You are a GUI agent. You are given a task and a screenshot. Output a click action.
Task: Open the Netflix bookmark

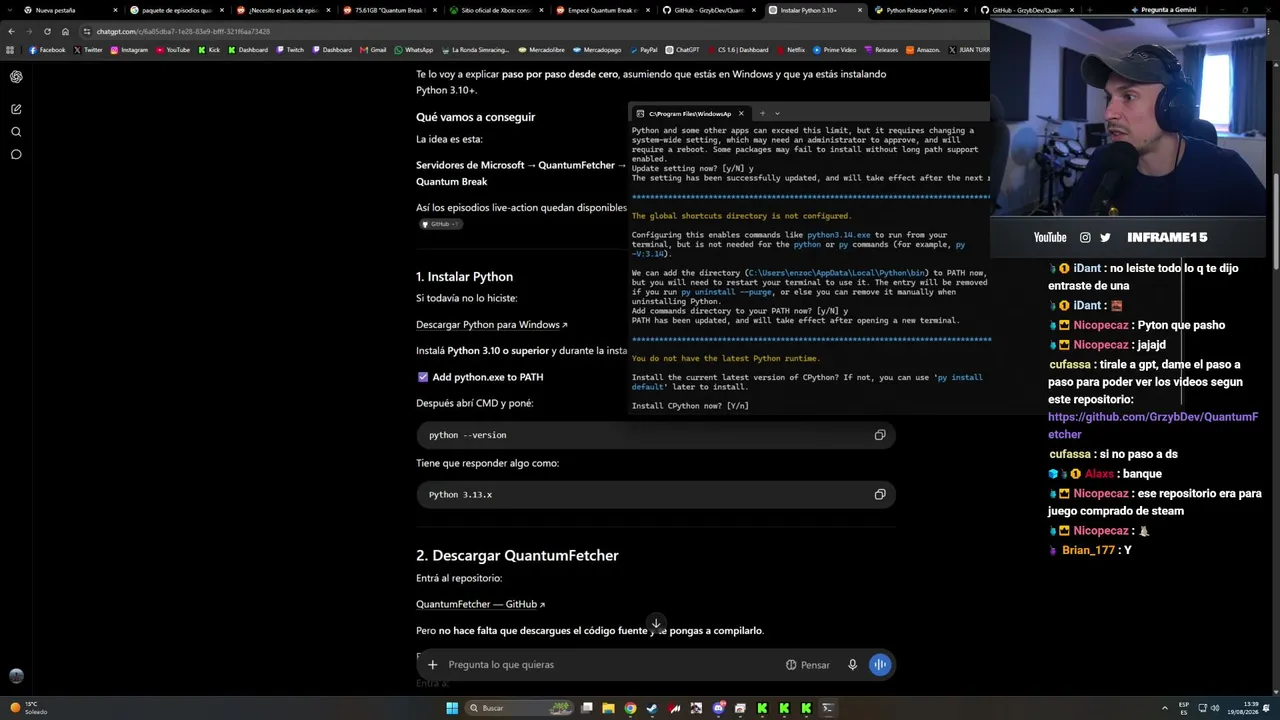(789, 50)
